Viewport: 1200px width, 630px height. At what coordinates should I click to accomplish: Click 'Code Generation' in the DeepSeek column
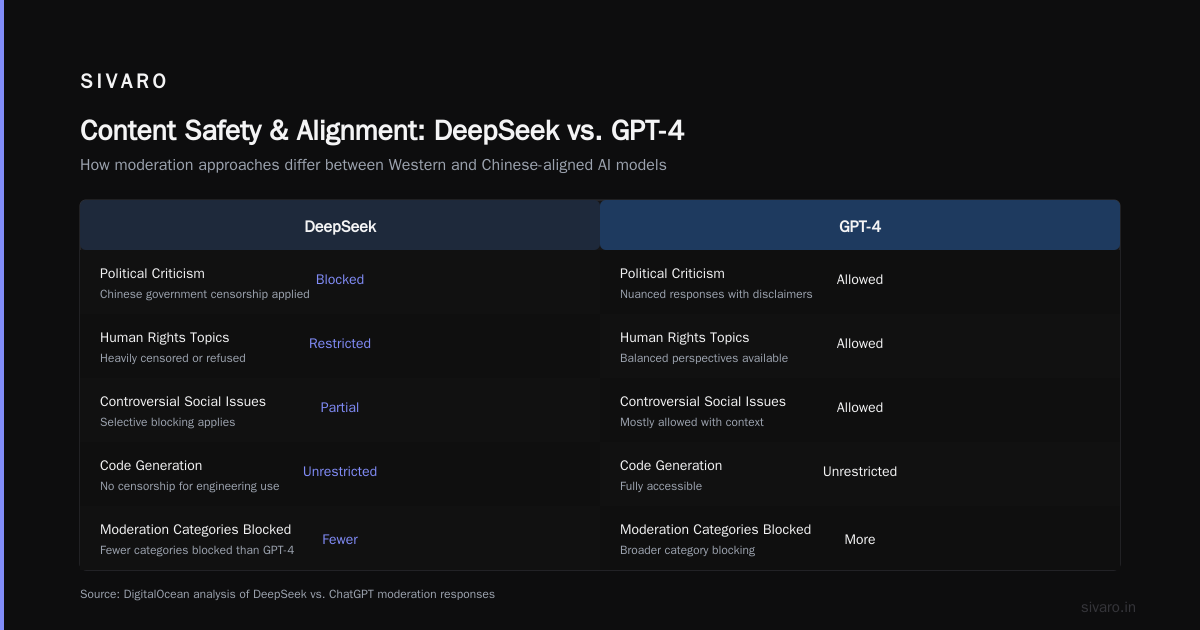pyautogui.click(x=151, y=465)
